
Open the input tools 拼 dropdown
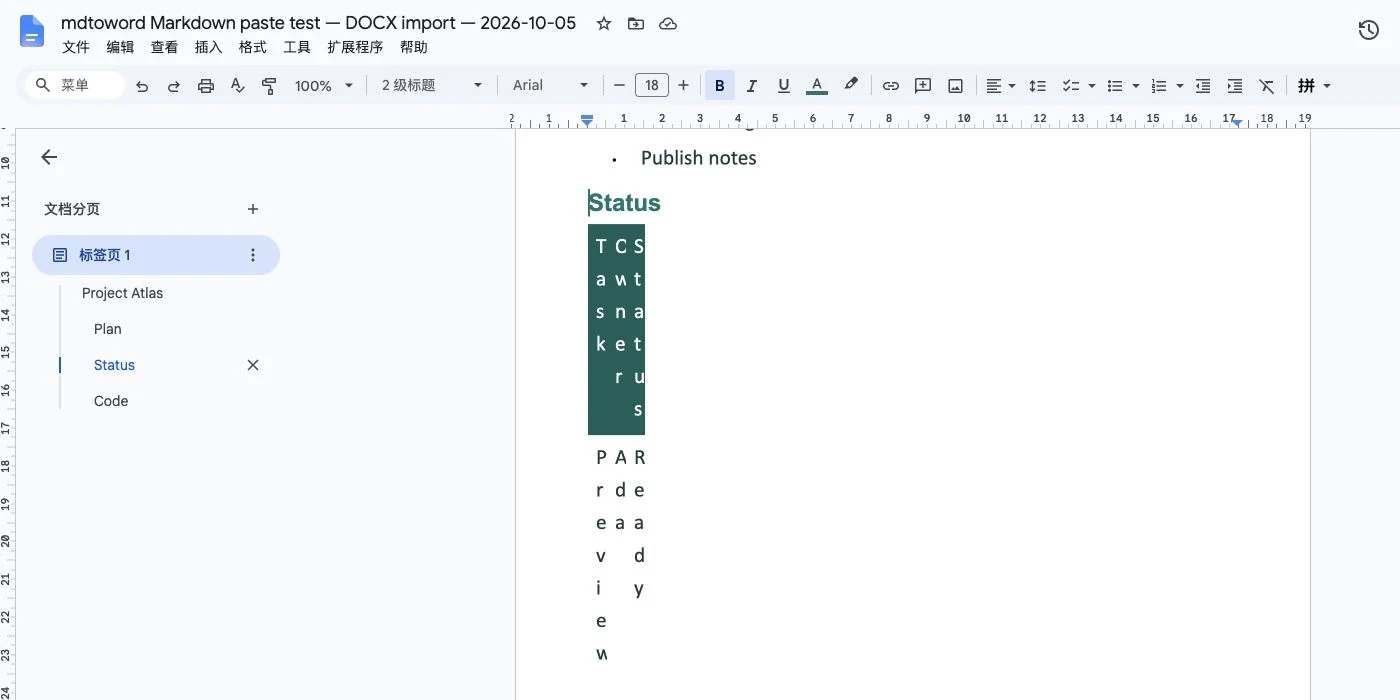(1314, 86)
